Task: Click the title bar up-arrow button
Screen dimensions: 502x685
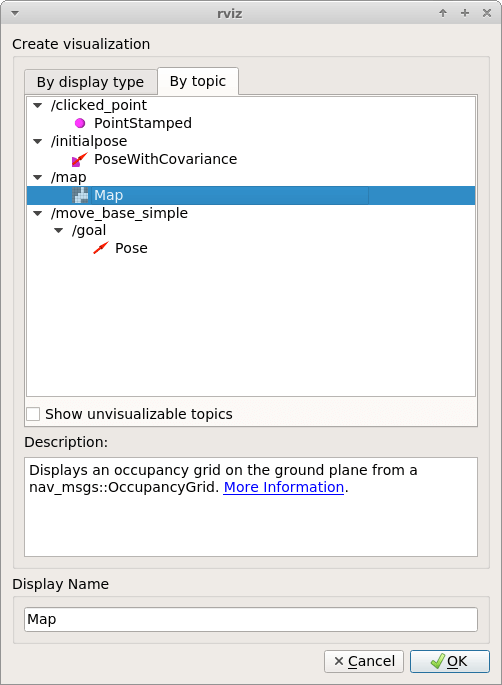Action: [x=443, y=13]
